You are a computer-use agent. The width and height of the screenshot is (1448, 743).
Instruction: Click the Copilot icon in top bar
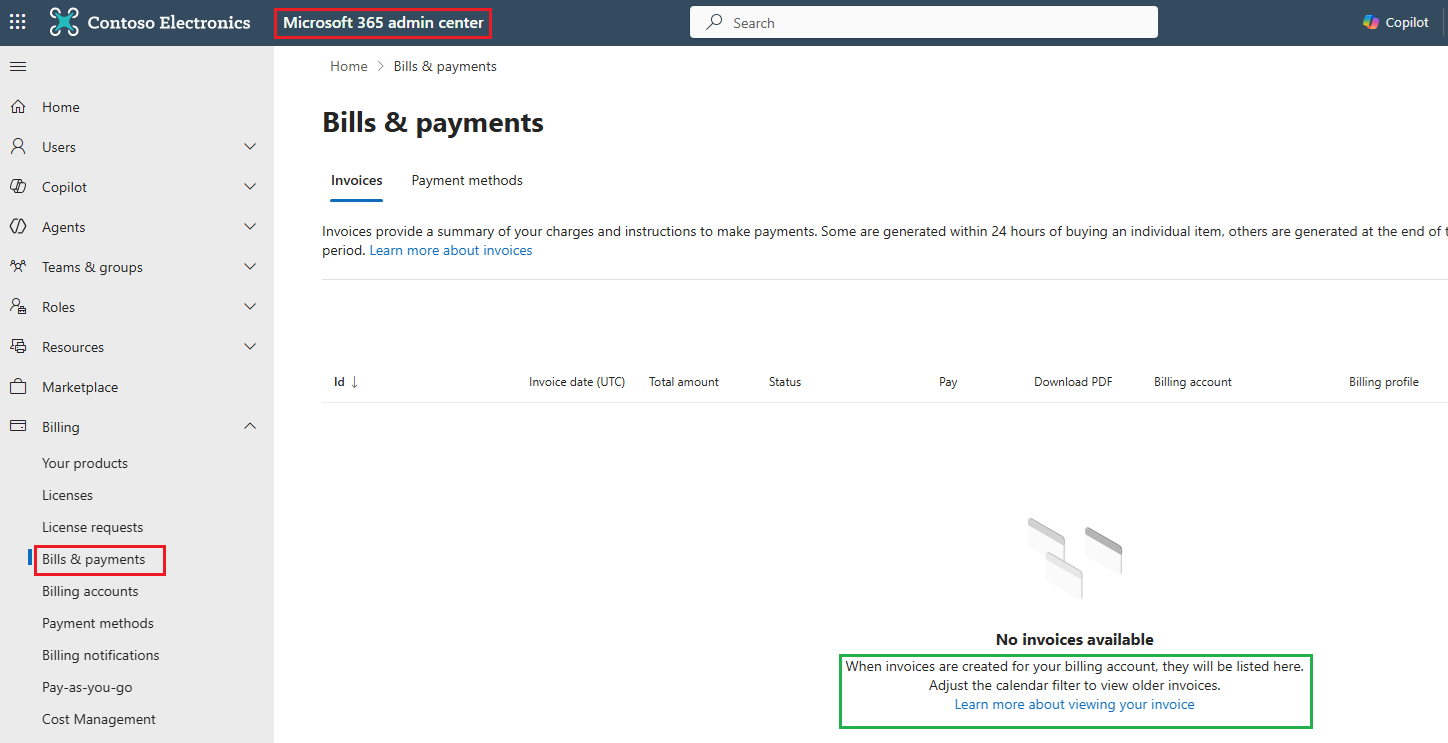(1371, 22)
